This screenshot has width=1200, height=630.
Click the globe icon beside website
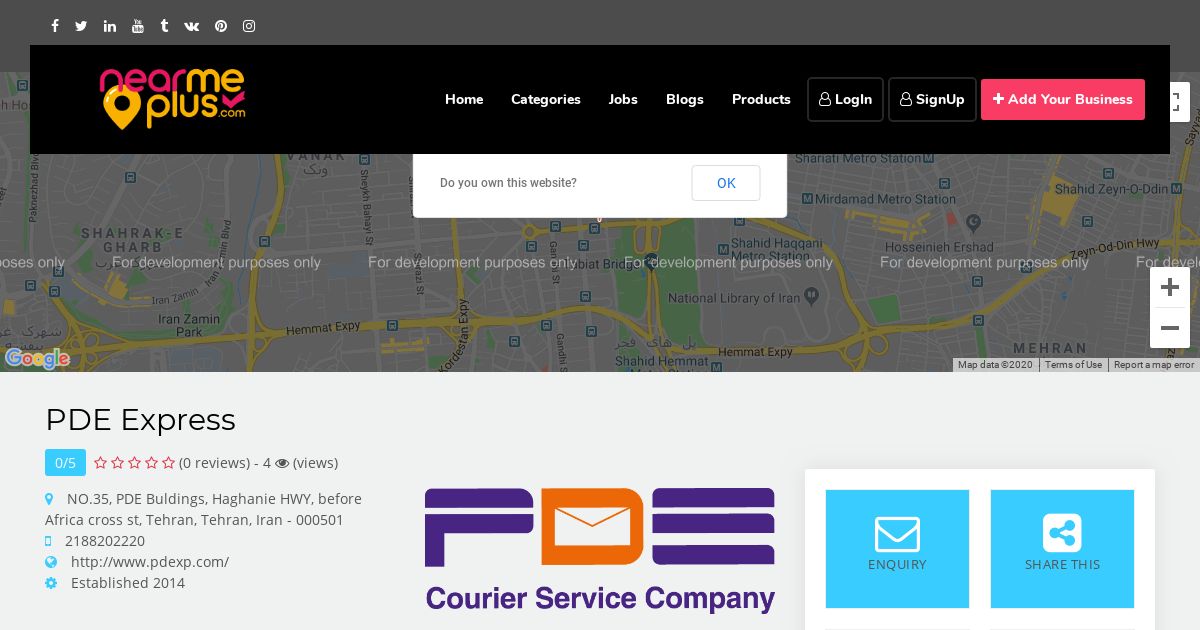pyautogui.click(x=51, y=562)
